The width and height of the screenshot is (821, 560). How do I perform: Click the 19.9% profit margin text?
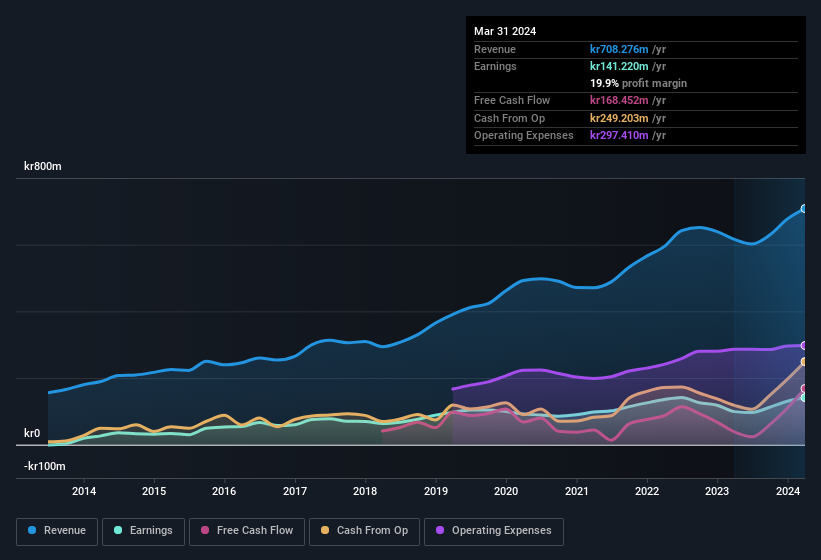tap(638, 83)
